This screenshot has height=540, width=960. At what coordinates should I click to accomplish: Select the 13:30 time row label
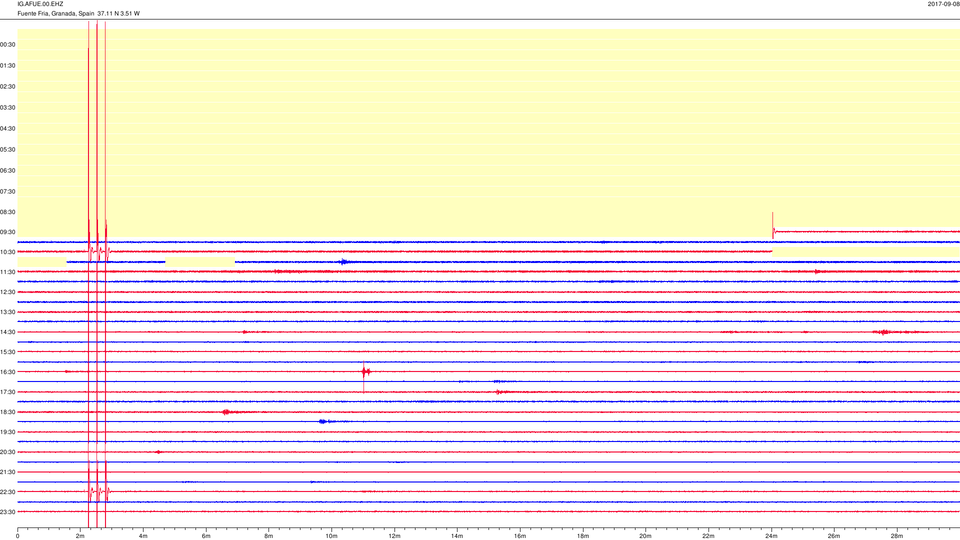(x=8, y=312)
